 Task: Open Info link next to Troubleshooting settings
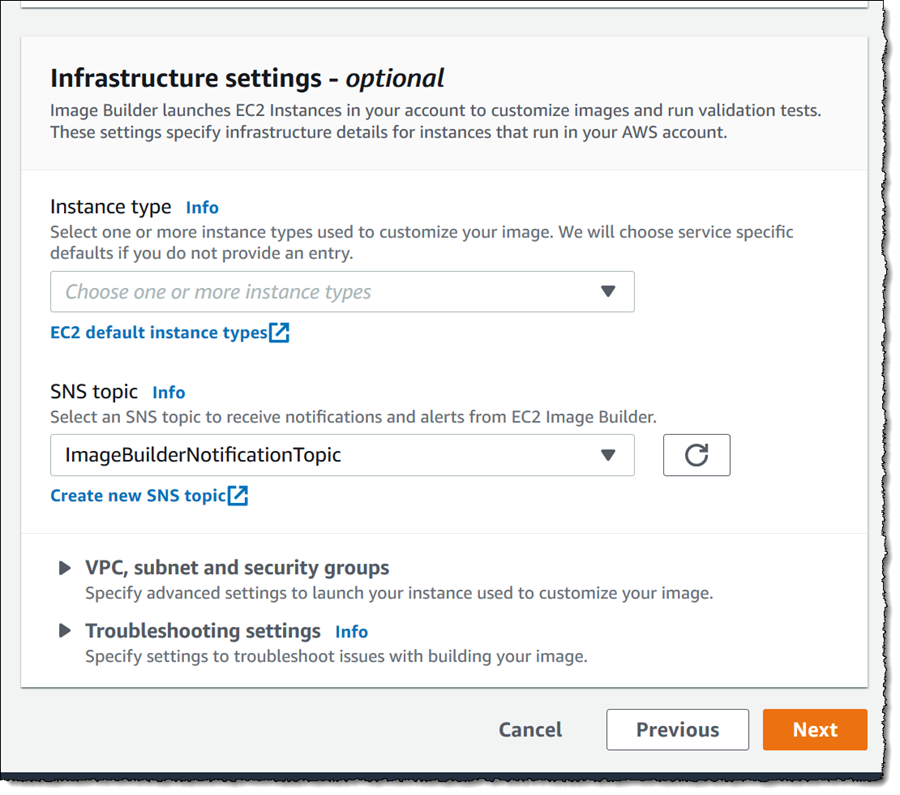click(x=351, y=631)
